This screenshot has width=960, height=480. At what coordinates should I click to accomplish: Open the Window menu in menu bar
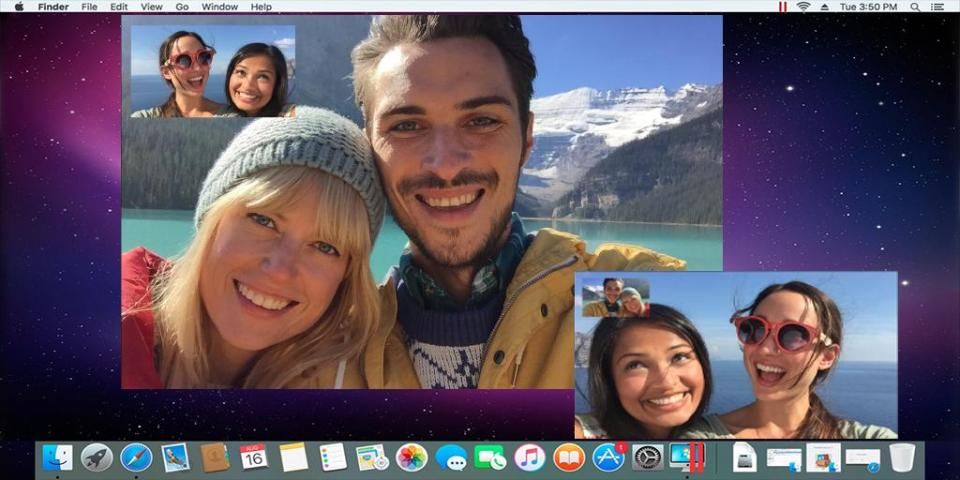(x=220, y=7)
